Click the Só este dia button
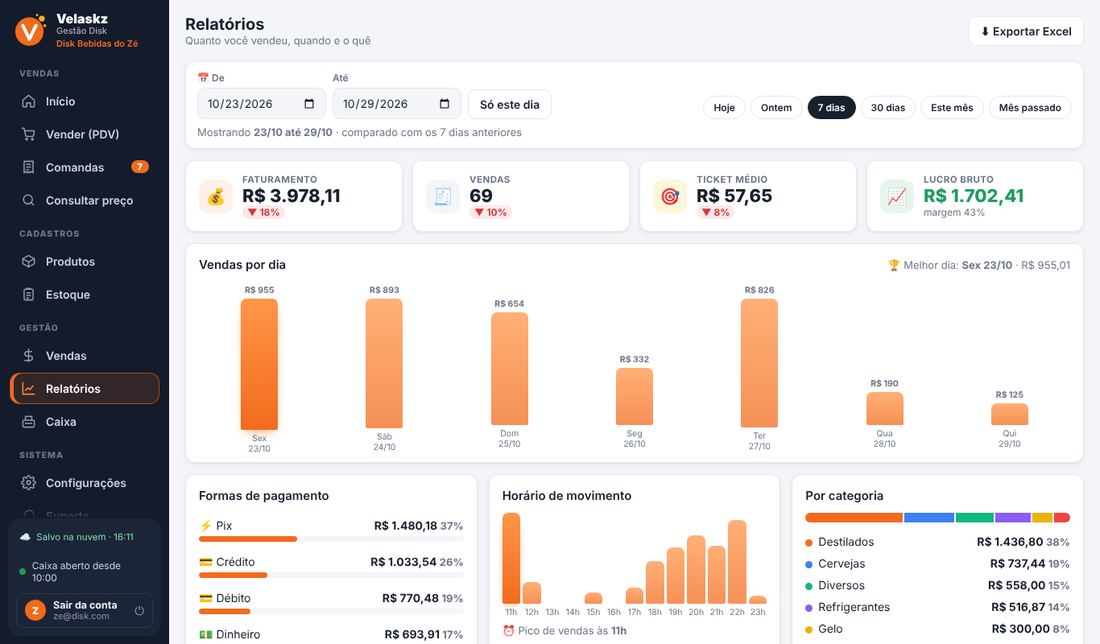 point(509,105)
